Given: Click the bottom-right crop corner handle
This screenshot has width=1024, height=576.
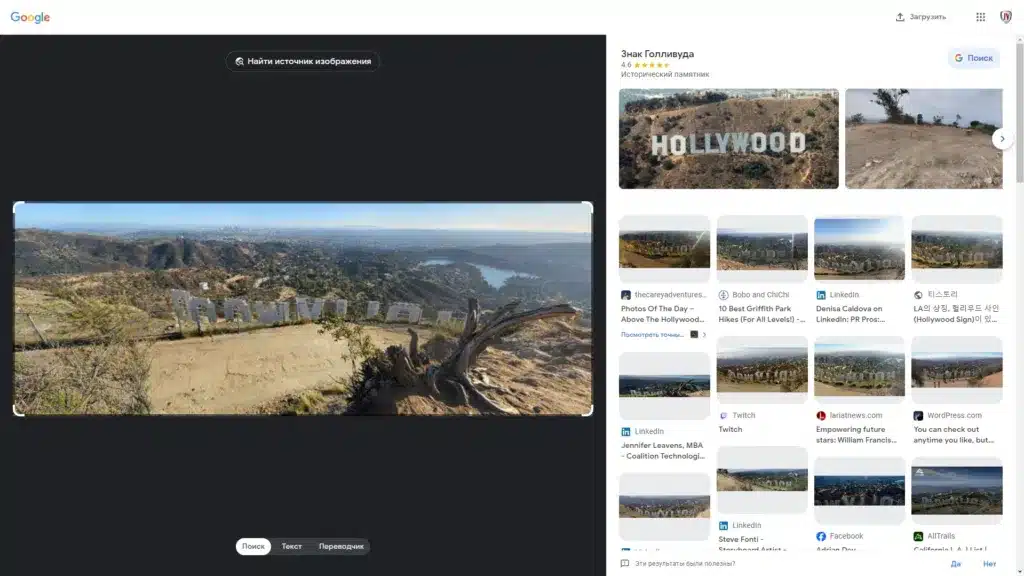Looking at the screenshot, I should 588,410.
